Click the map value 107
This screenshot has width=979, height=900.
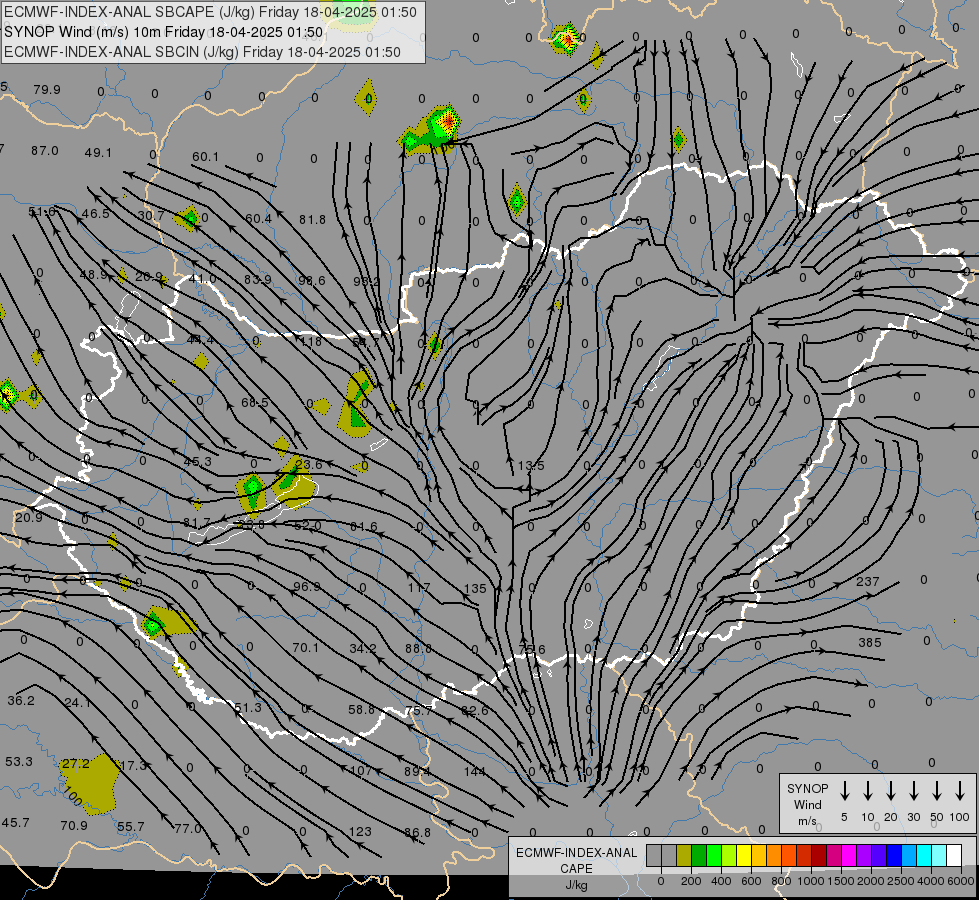click(361, 771)
